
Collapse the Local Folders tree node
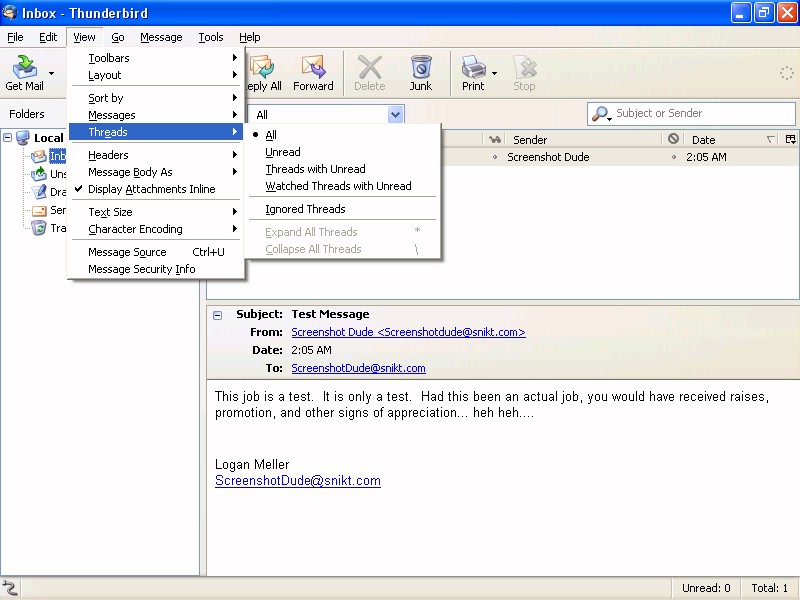[8, 137]
